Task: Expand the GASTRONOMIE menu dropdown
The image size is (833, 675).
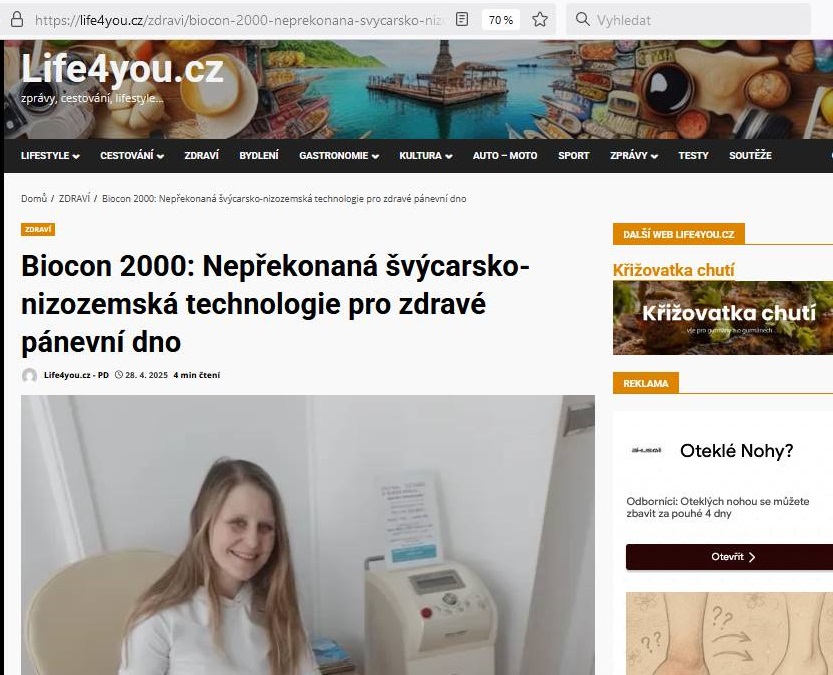Action: click(338, 156)
